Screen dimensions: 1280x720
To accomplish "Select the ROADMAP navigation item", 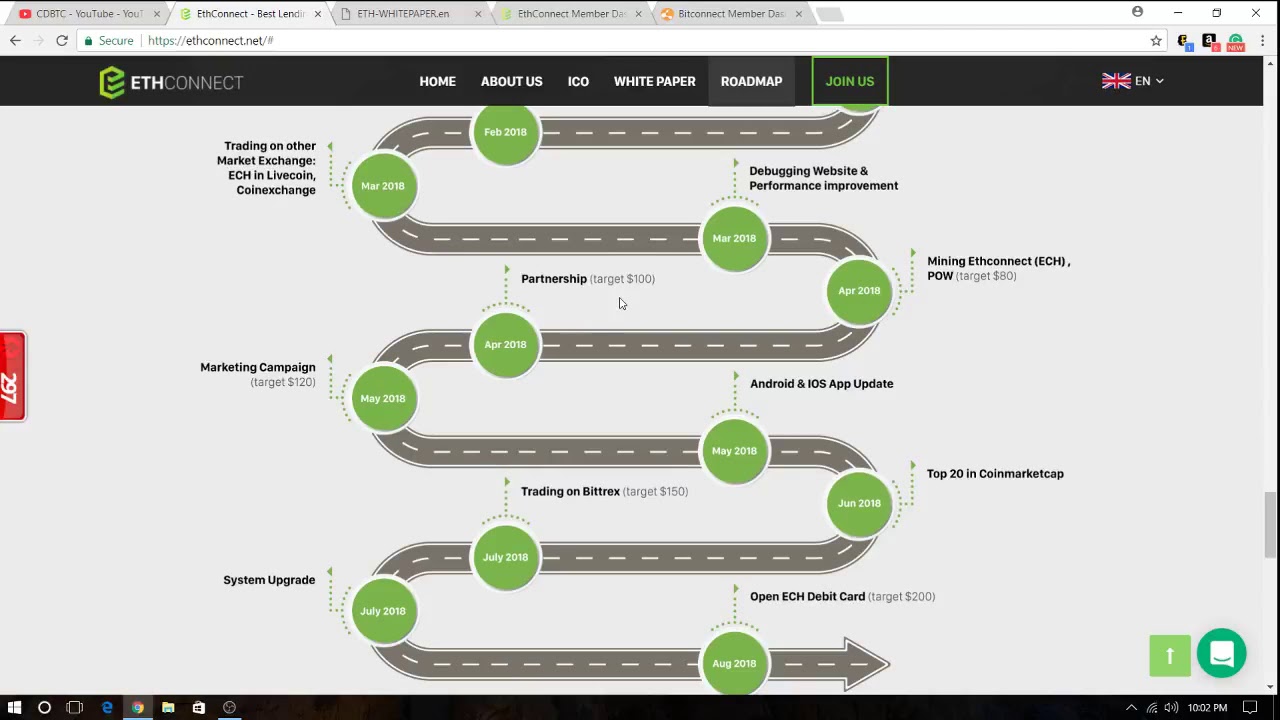I will 751,81.
